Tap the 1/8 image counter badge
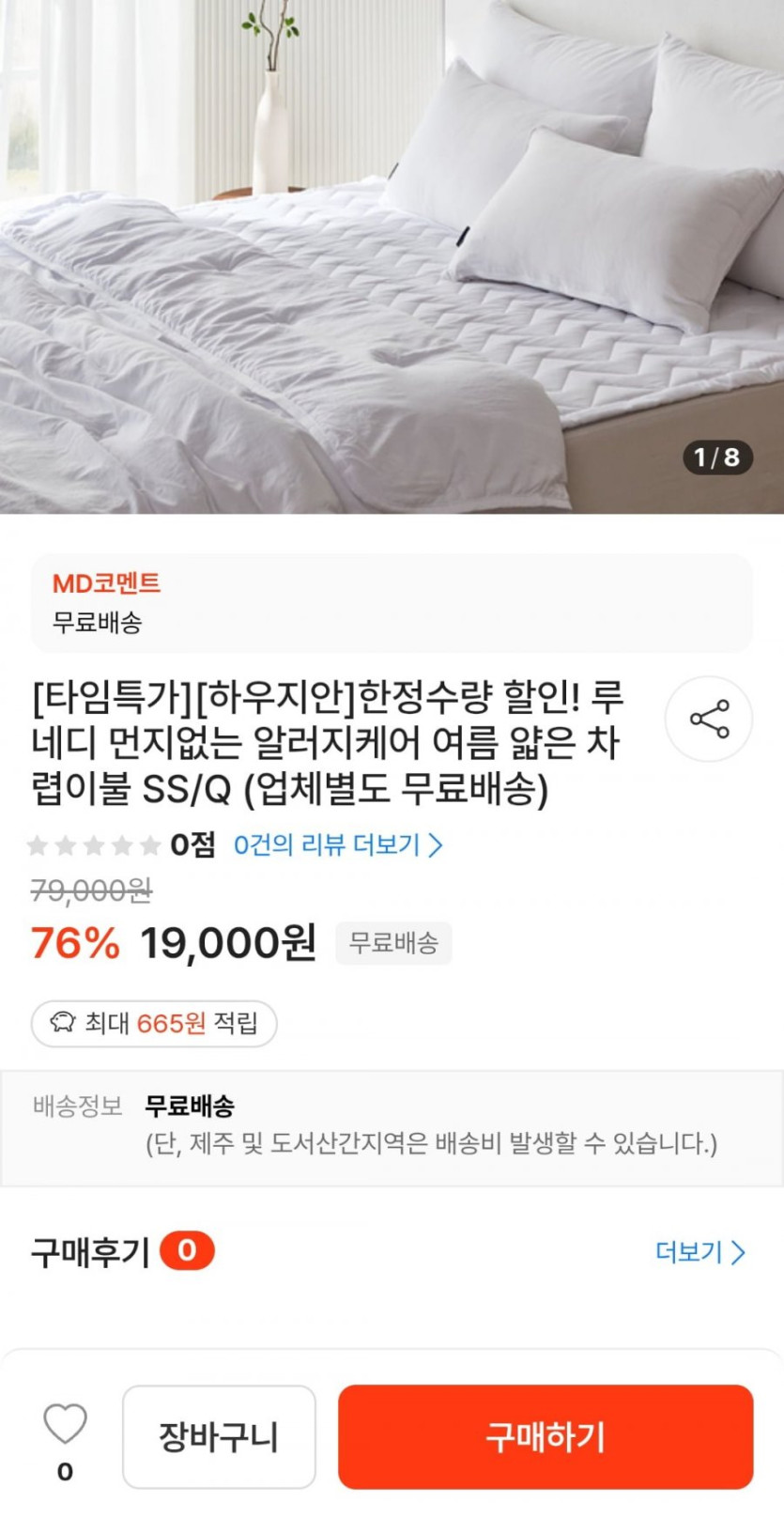The image size is (784, 1533). click(x=716, y=457)
